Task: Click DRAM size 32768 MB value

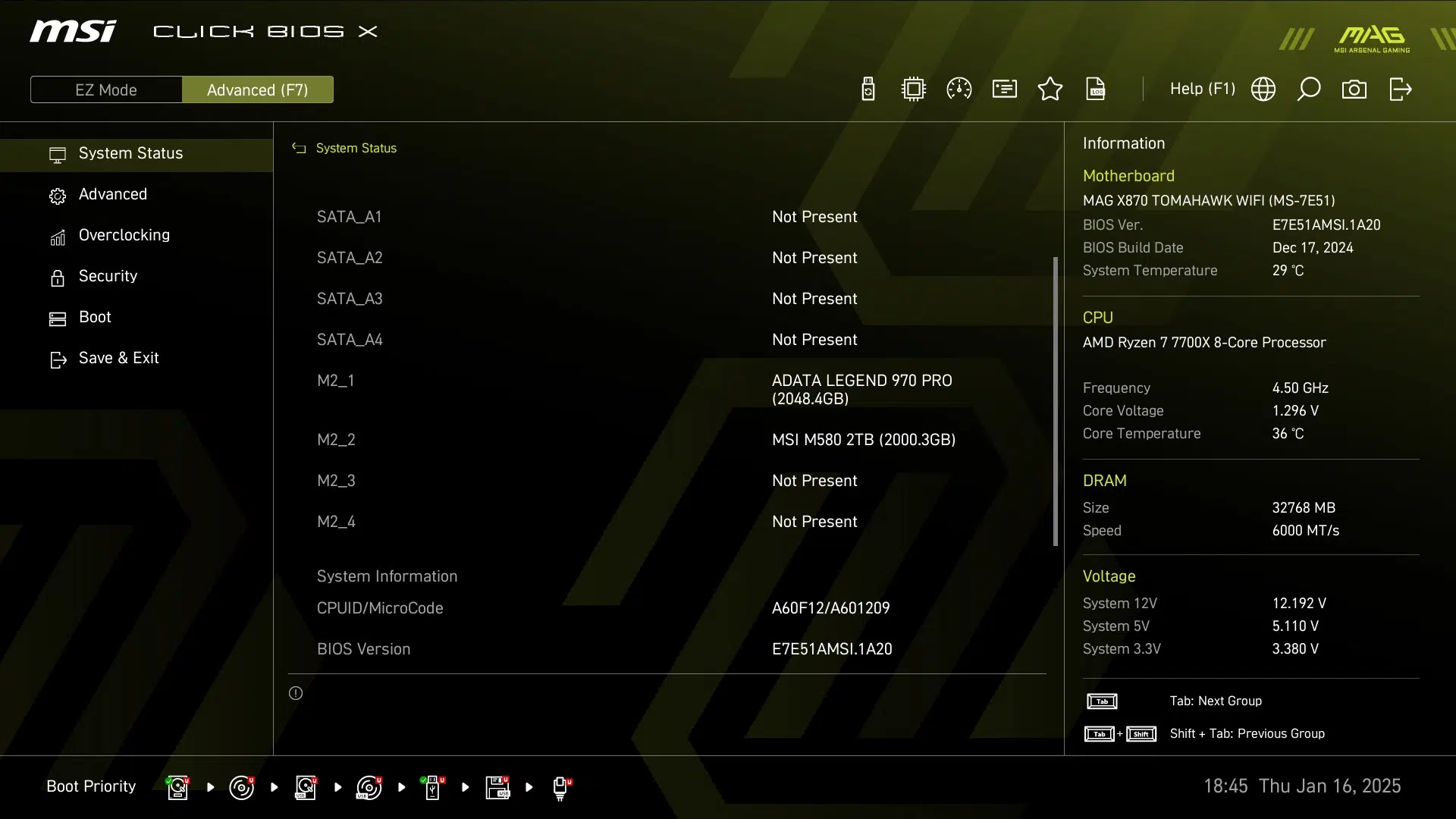Action: click(x=1304, y=508)
